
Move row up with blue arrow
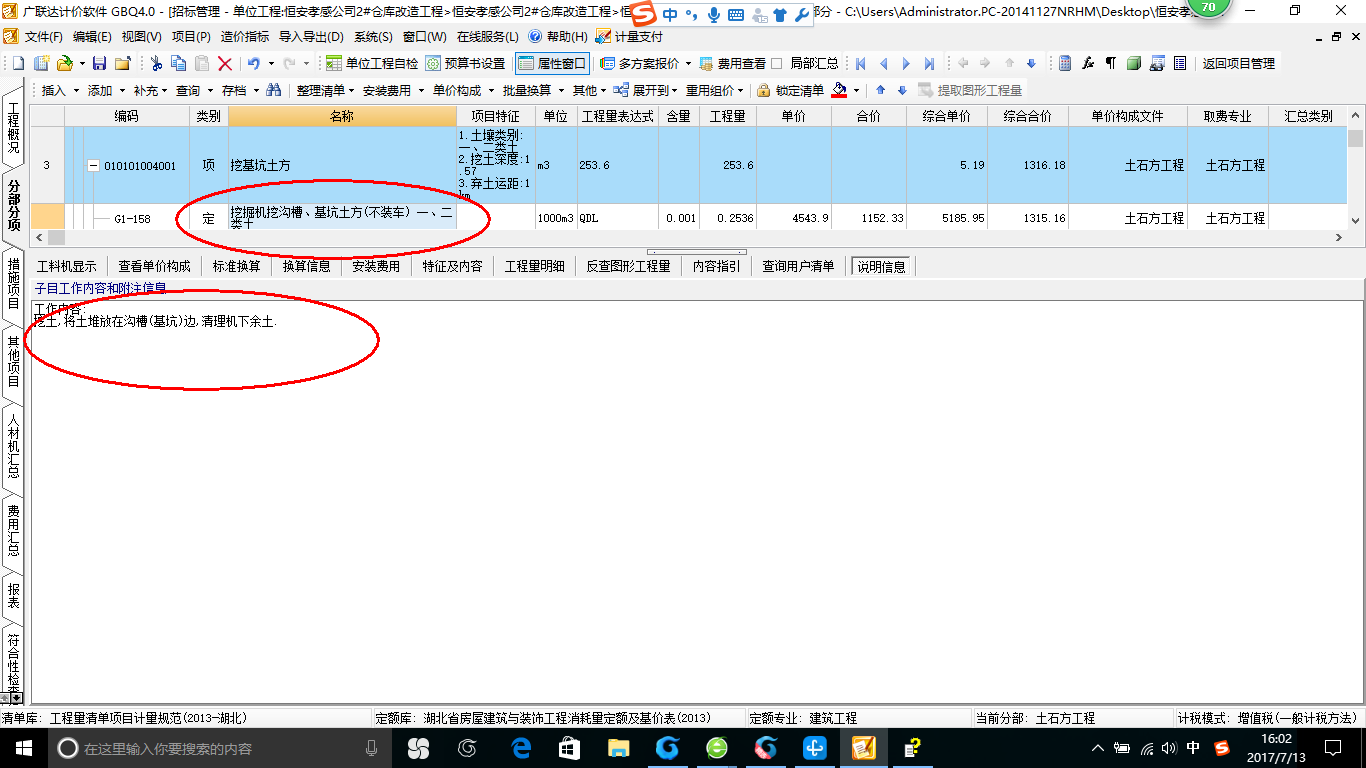click(x=881, y=90)
